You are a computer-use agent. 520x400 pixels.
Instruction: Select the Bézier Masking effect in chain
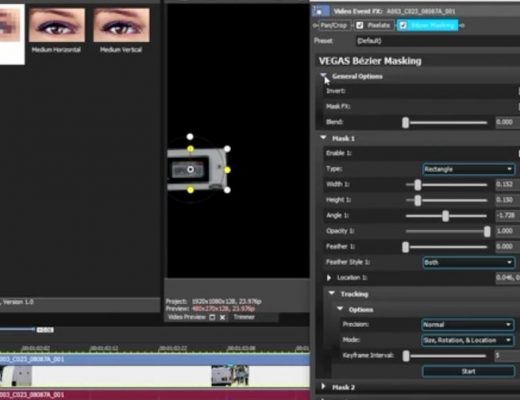pos(432,25)
